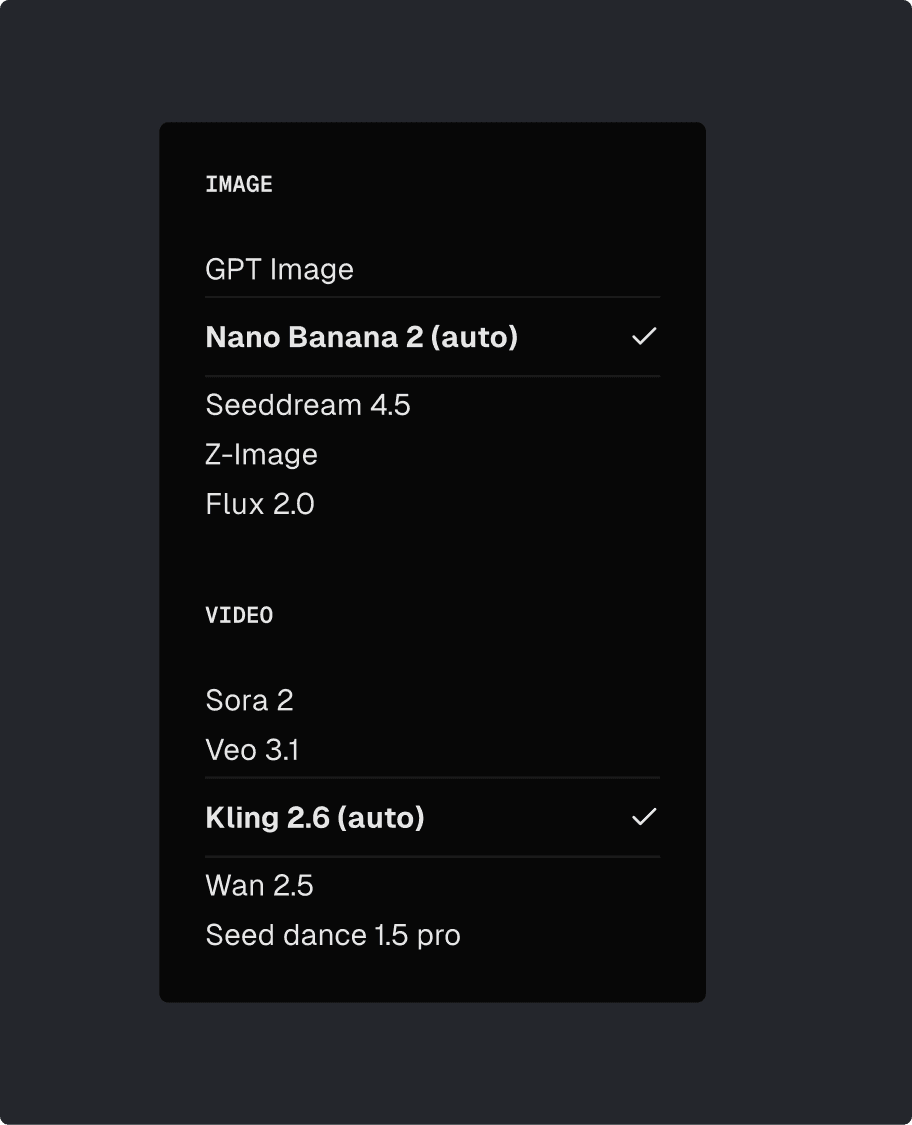Click the checkmark beside Nano Banana 2
Image resolution: width=912 pixels, height=1125 pixels.
[645, 337]
